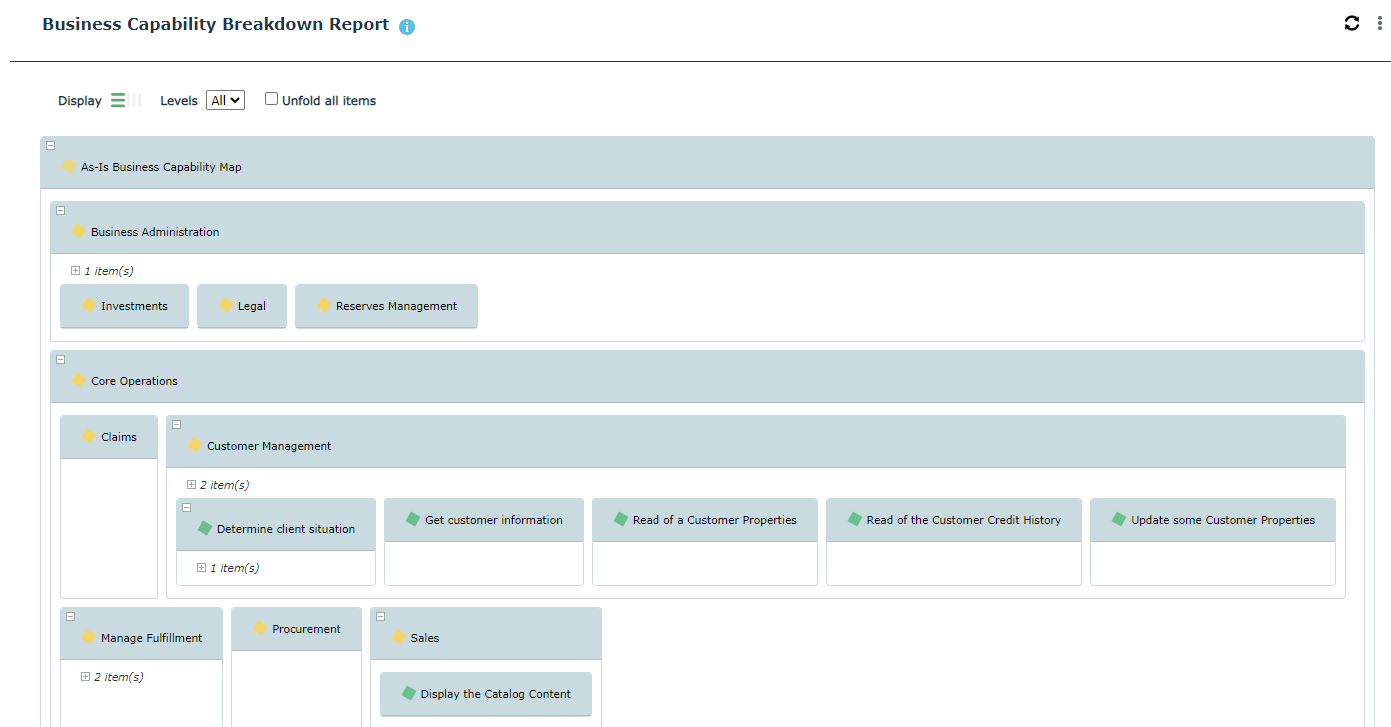
Task: Select the Reserves Management capability
Action: pos(396,306)
